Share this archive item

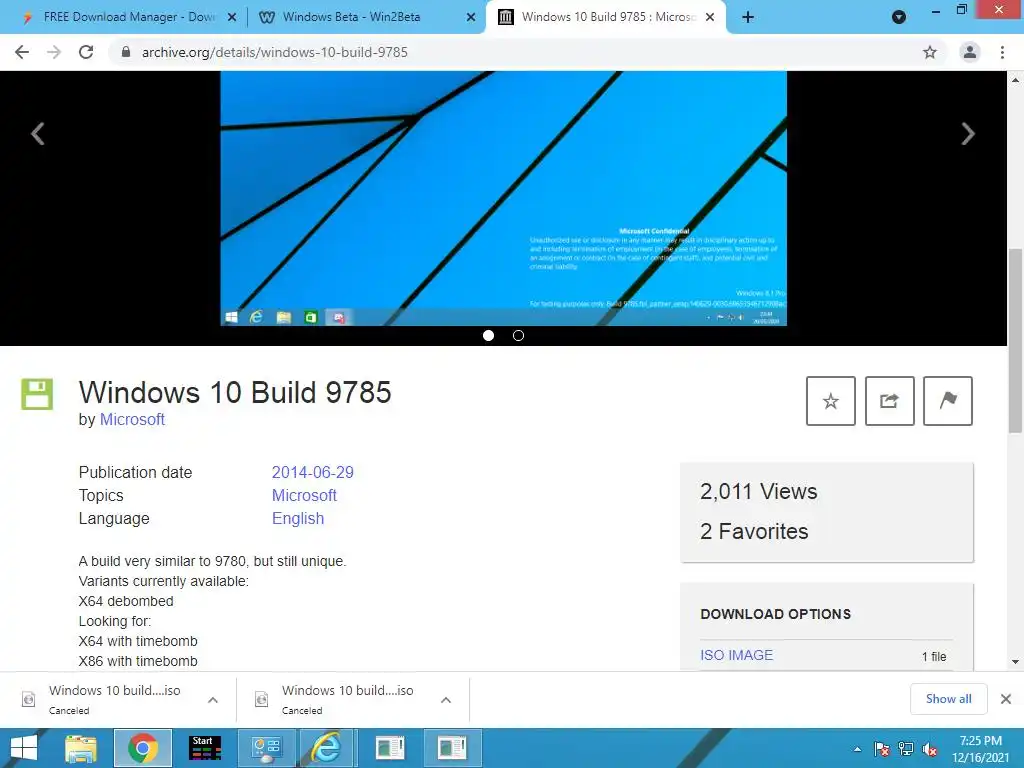(889, 401)
